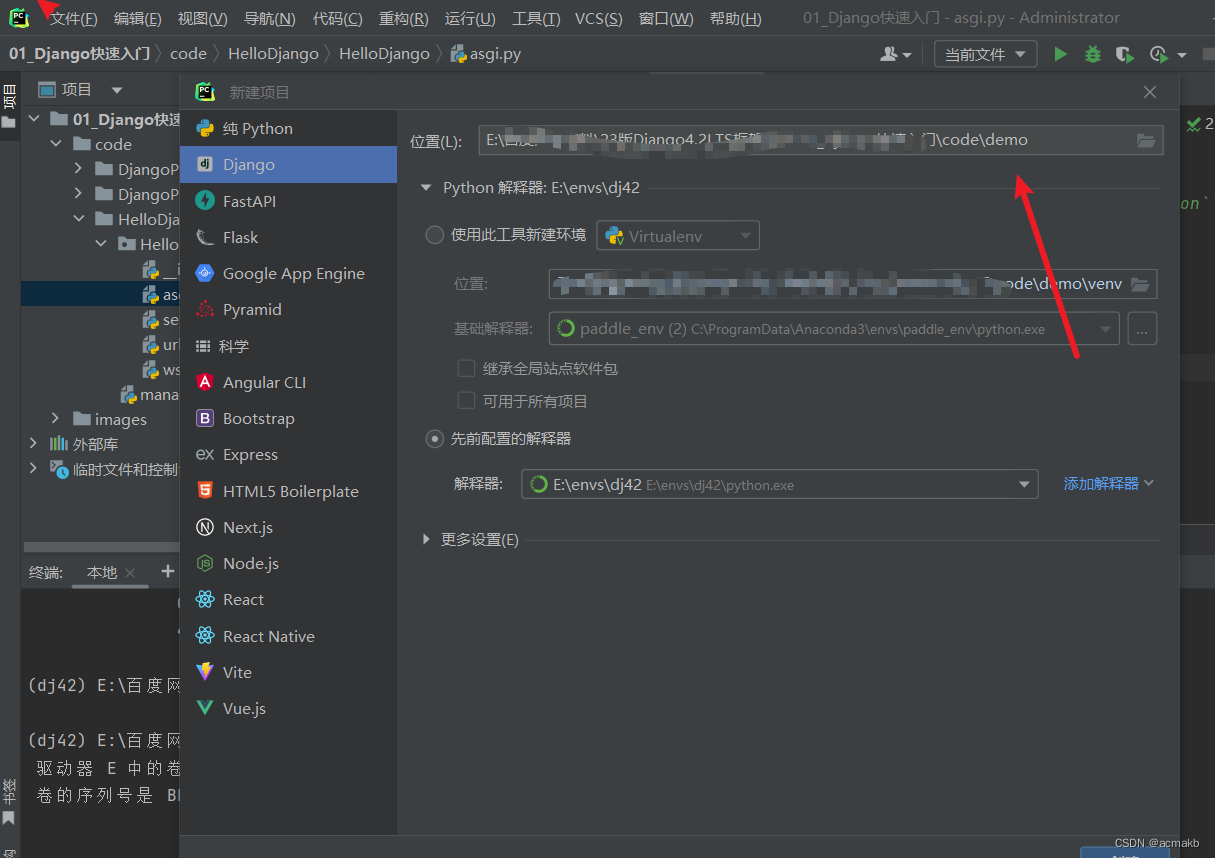
Task: Select the Angular CLI project type
Action: [288, 382]
